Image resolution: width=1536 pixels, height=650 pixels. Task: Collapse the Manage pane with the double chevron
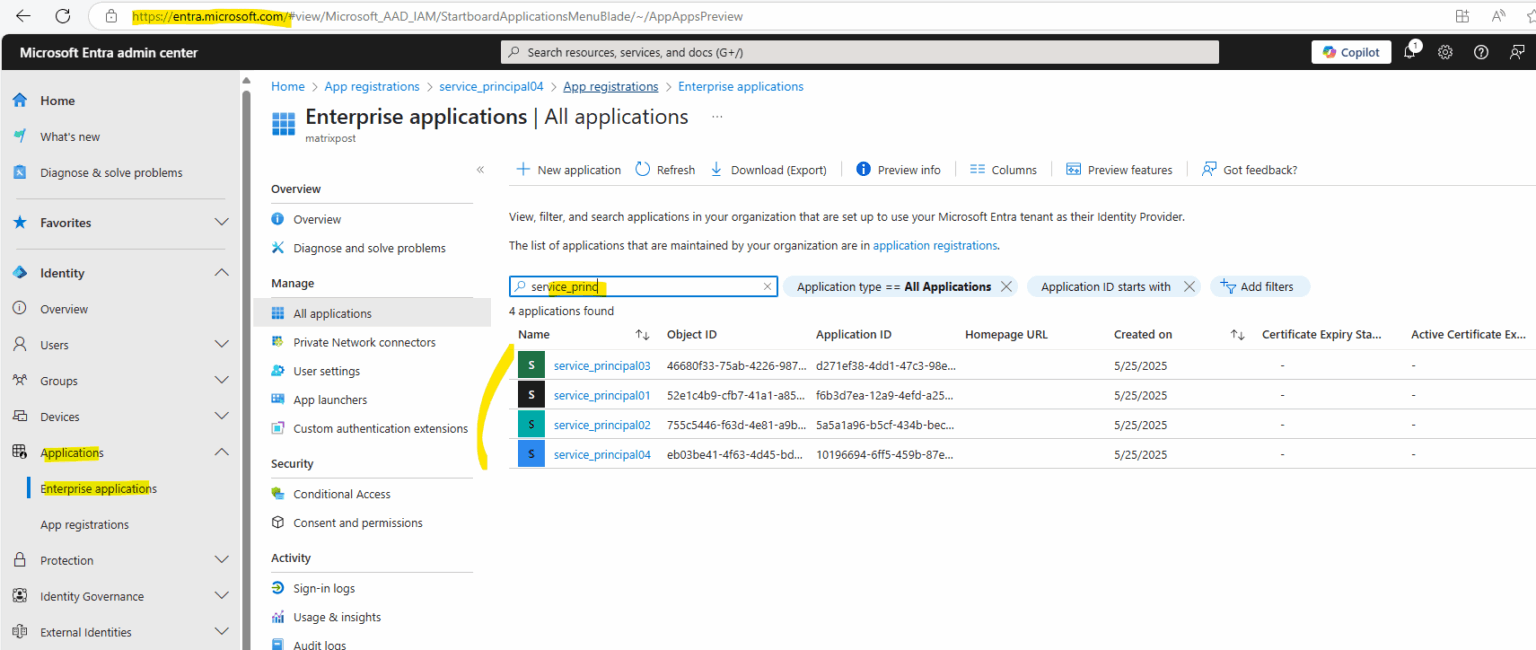480,170
